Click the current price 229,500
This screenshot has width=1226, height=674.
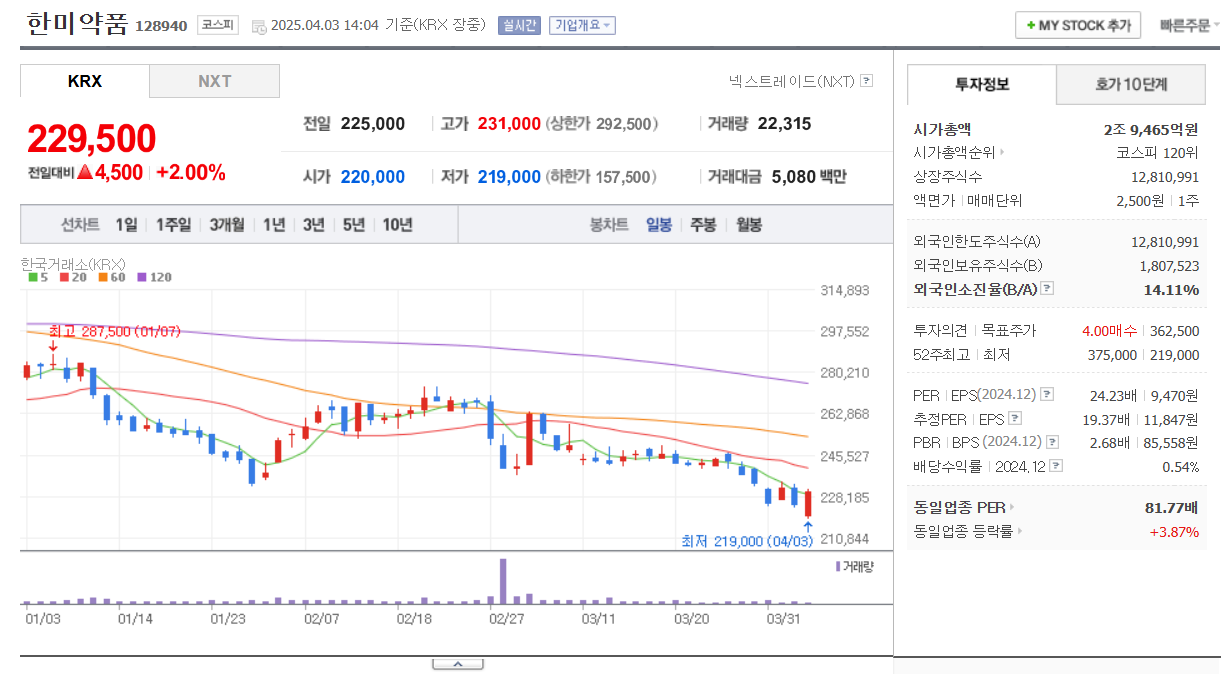pos(91,139)
